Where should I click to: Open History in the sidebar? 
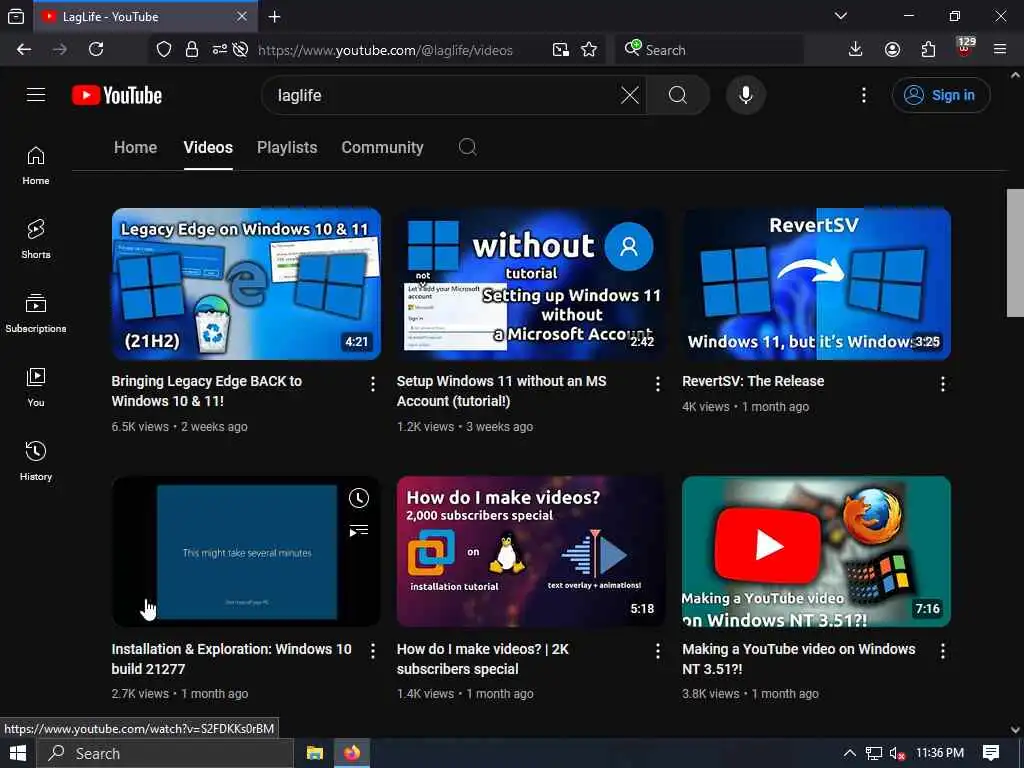tap(36, 460)
